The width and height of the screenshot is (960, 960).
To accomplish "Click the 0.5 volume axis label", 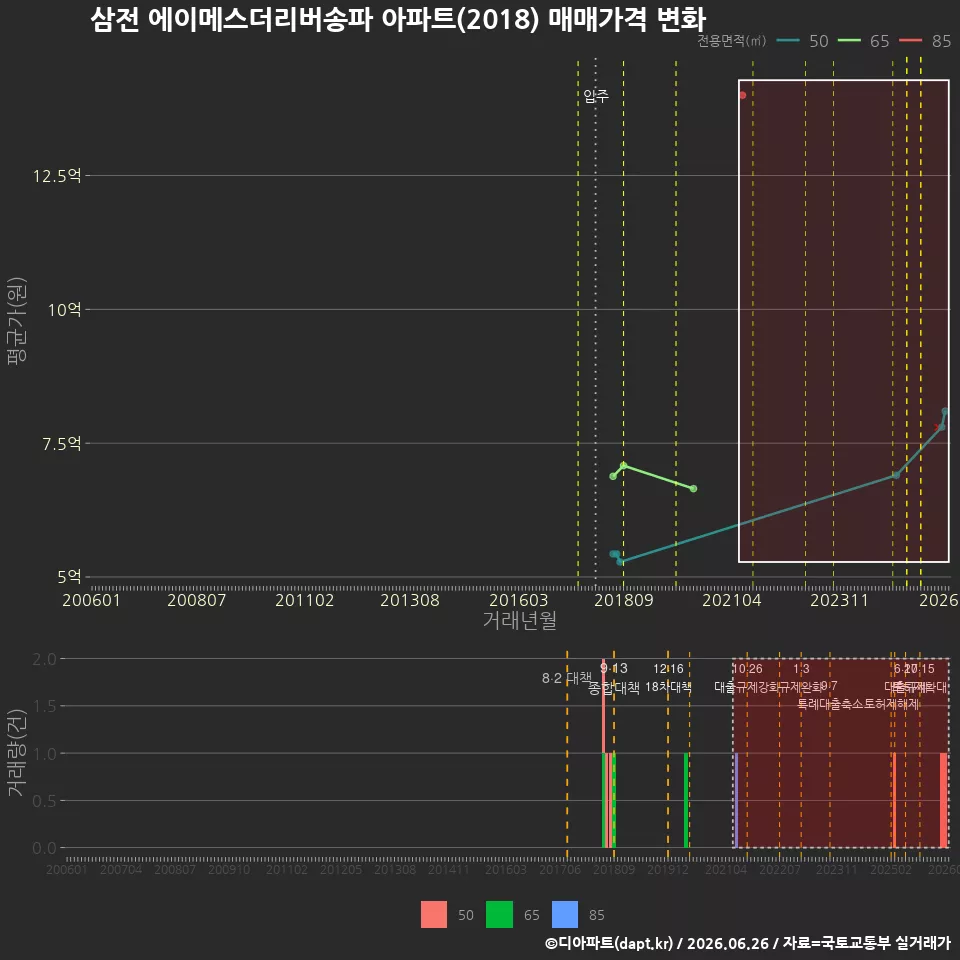I will pyautogui.click(x=44, y=801).
